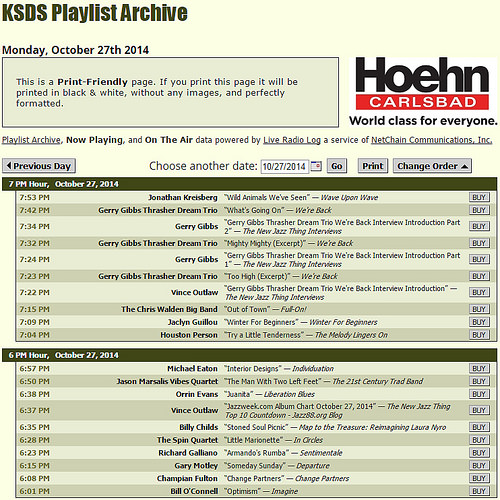The width and height of the screenshot is (500, 500).
Task: Visit NetChain Communications, Inc. link
Action: 432,140
